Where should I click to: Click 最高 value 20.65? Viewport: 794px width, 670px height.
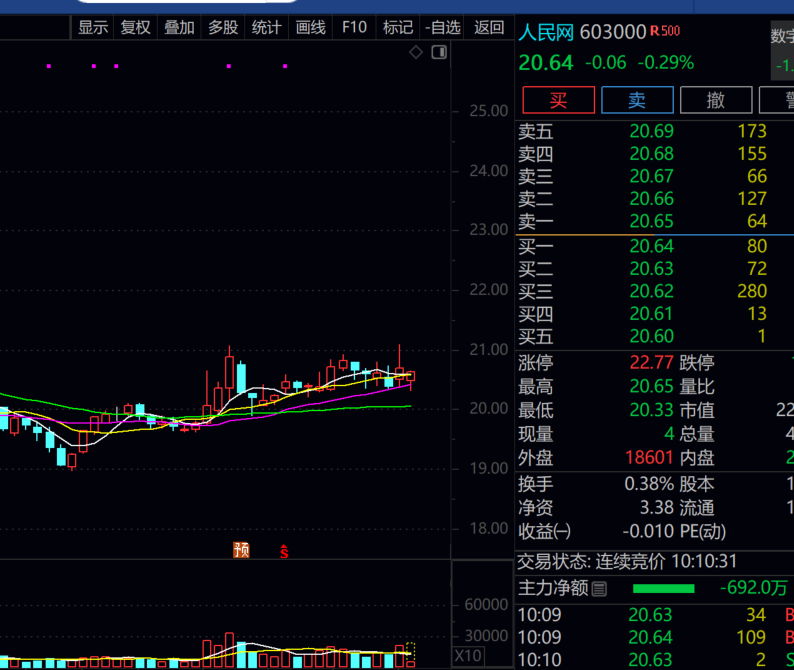coord(651,386)
